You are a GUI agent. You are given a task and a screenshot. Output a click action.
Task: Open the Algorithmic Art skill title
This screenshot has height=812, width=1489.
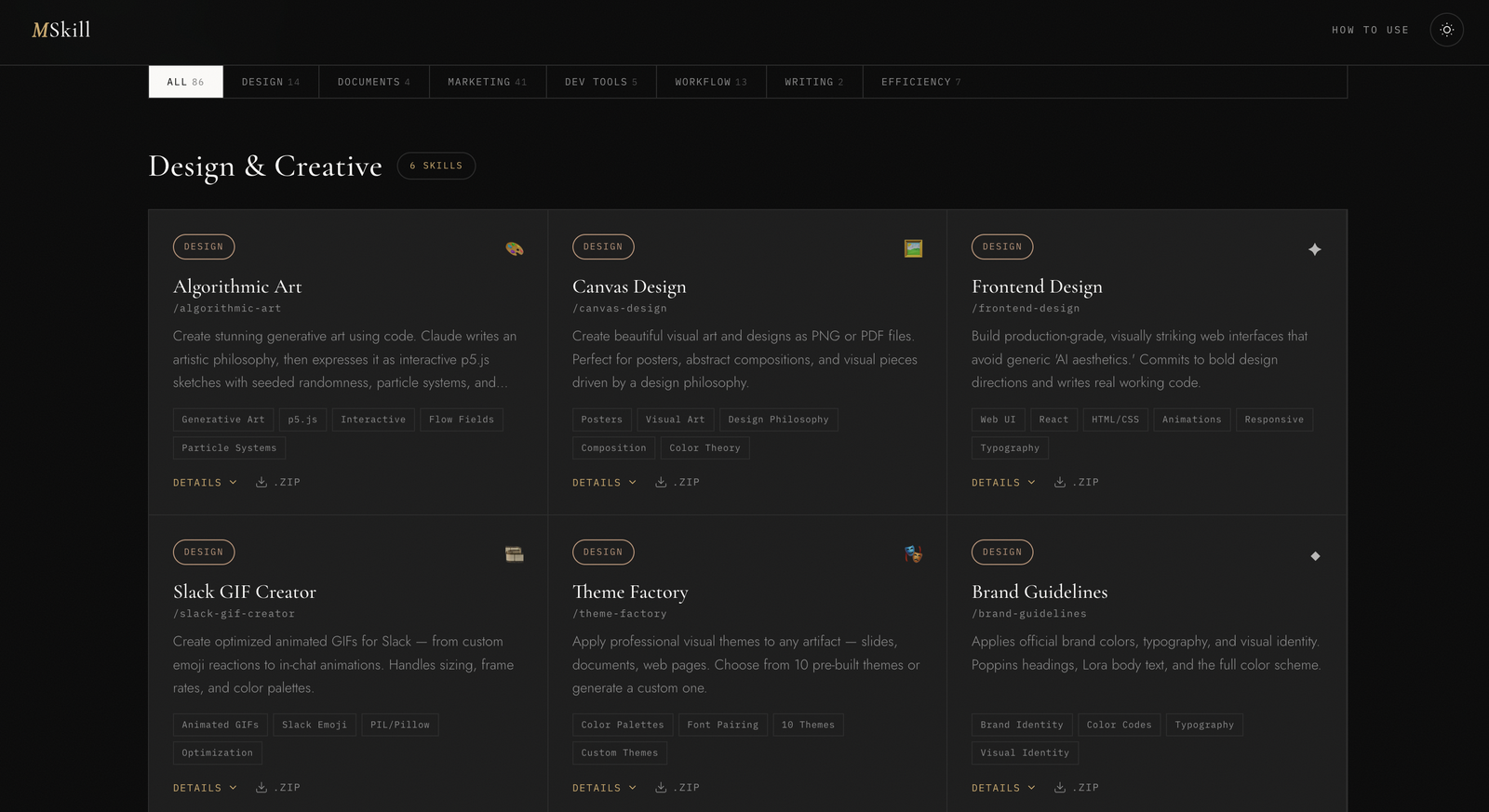click(x=237, y=286)
